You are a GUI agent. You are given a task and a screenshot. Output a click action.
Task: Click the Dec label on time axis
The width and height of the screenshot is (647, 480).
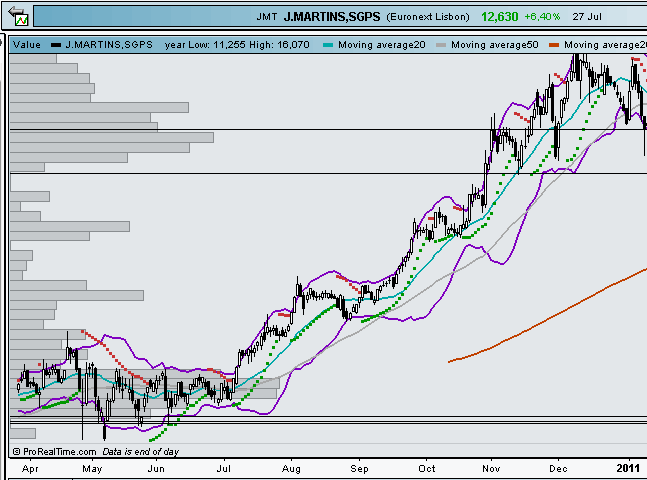coord(558,468)
